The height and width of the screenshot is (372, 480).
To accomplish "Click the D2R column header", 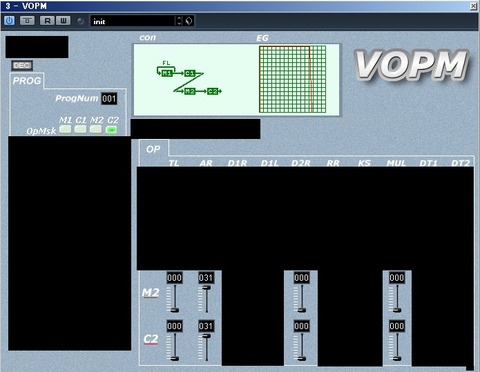I will [301, 163].
